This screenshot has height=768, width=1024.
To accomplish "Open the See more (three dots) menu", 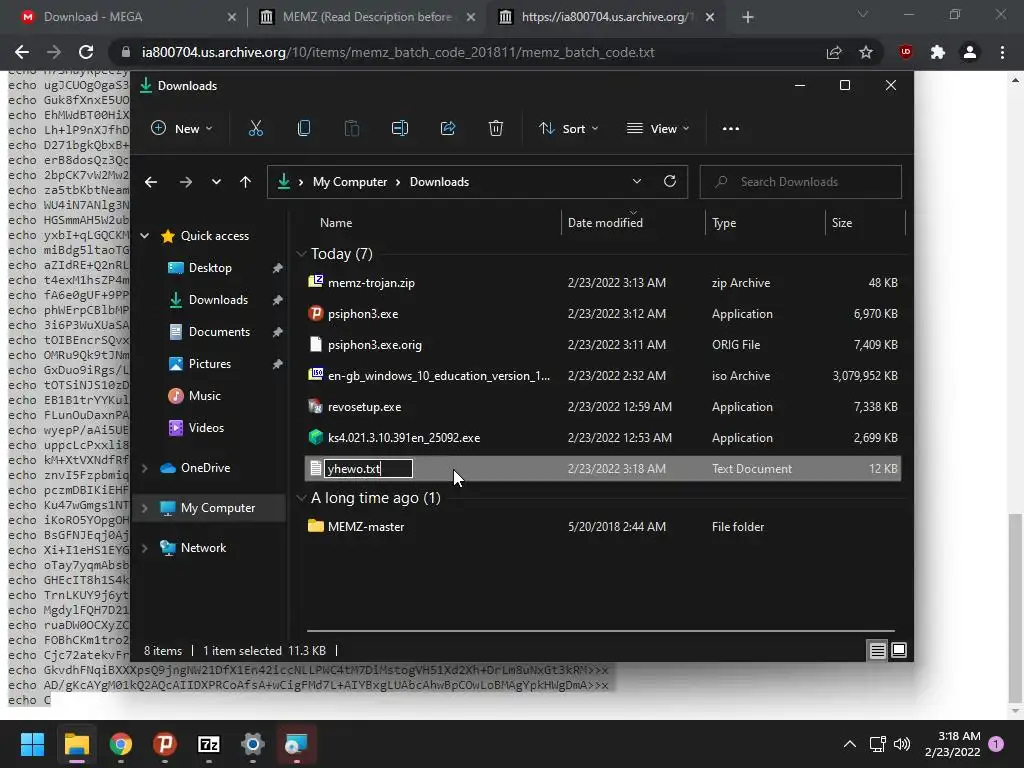I will (731, 129).
